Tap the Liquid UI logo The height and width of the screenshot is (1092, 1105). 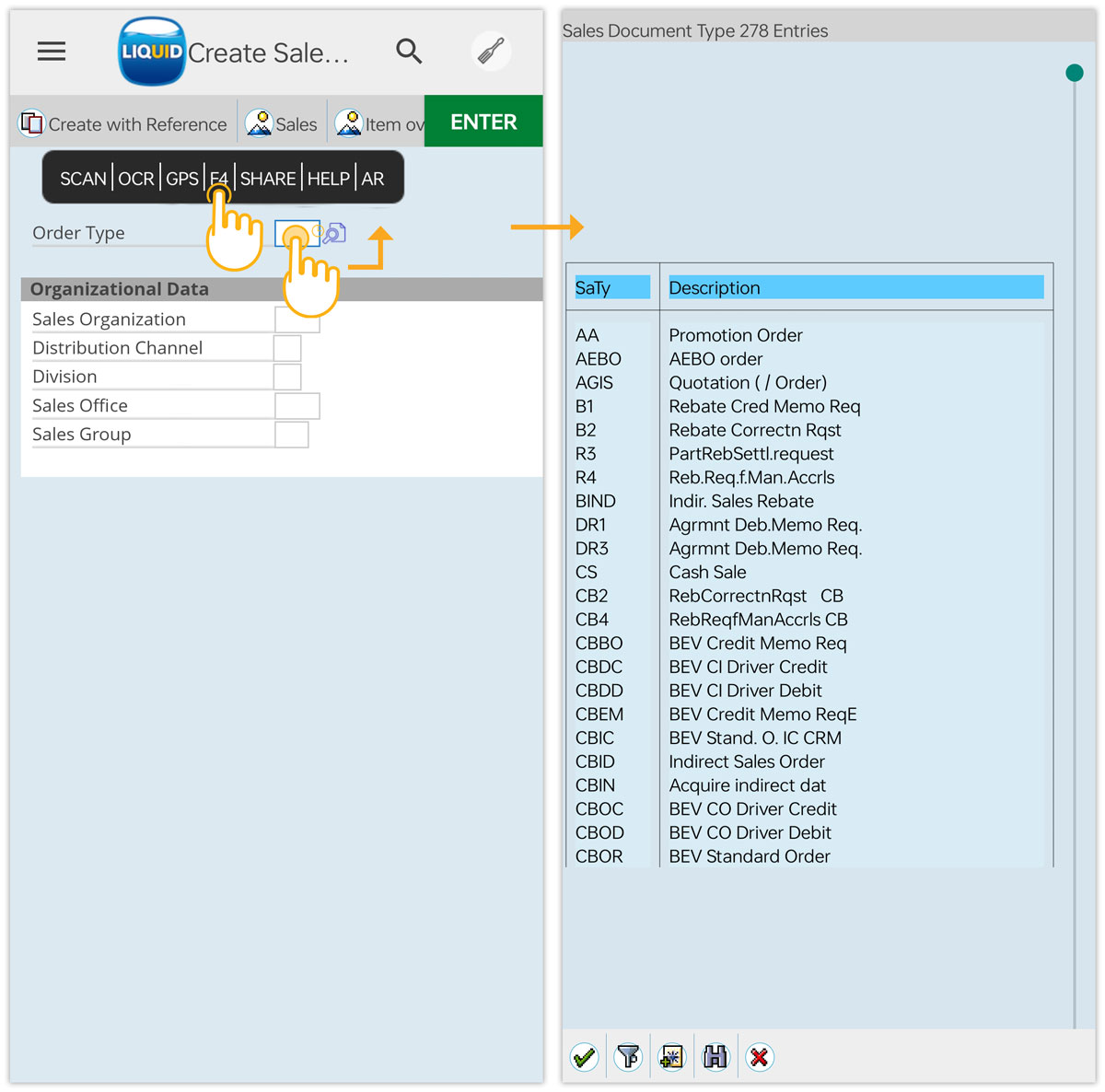click(x=152, y=52)
